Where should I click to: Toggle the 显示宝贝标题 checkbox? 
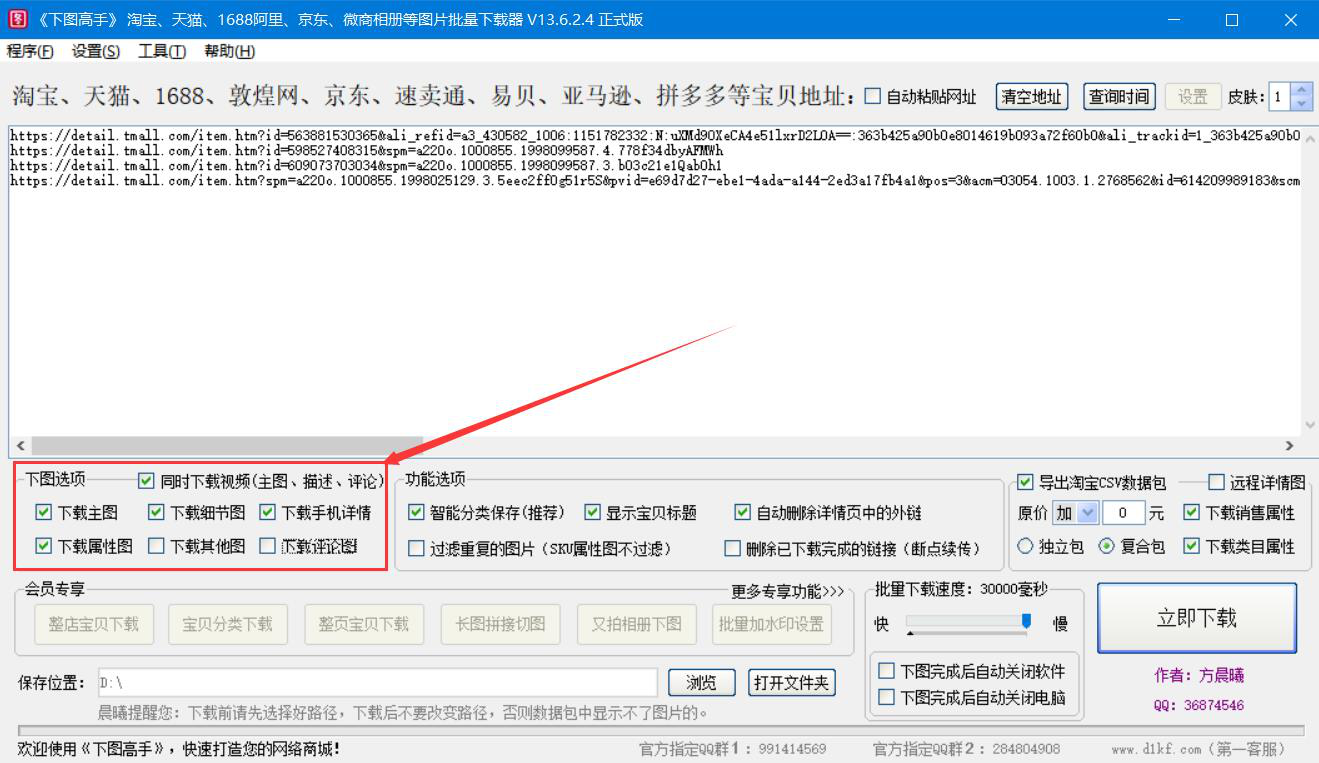[x=593, y=512]
